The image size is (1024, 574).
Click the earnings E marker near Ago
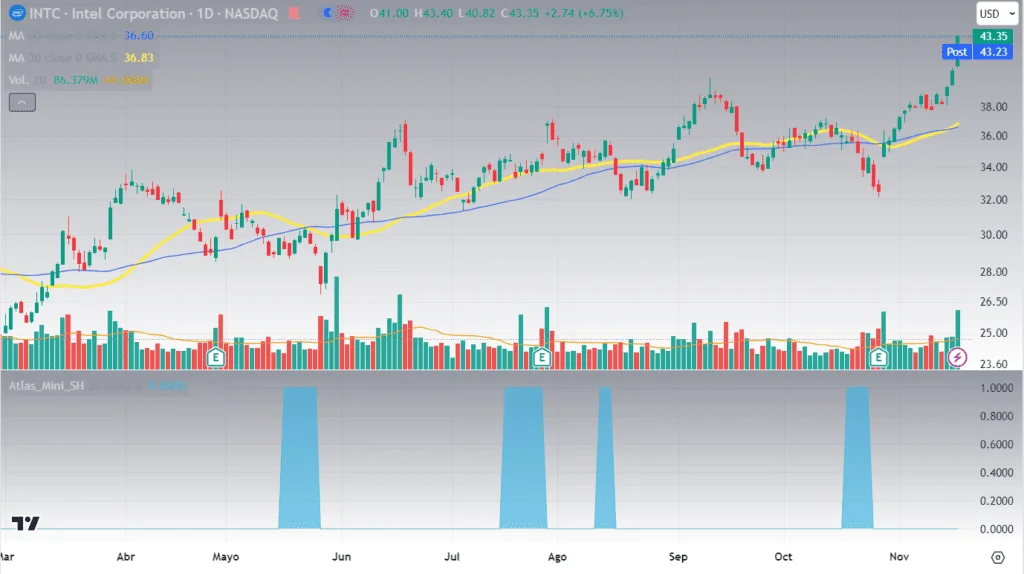541,357
